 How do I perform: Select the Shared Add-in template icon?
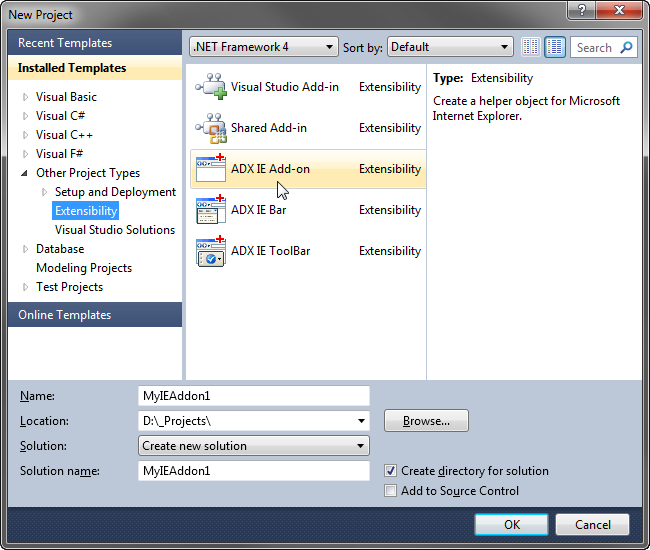point(211,128)
